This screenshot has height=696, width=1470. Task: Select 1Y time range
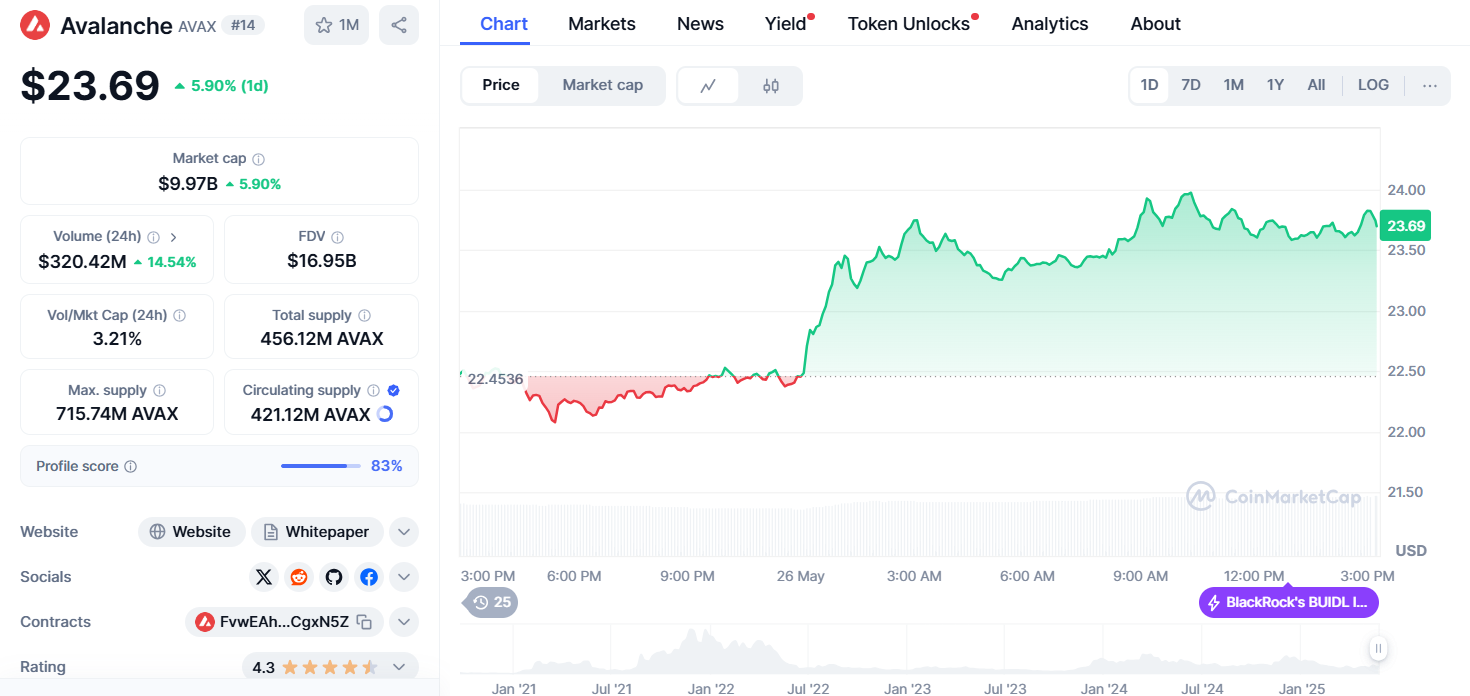click(x=1275, y=85)
